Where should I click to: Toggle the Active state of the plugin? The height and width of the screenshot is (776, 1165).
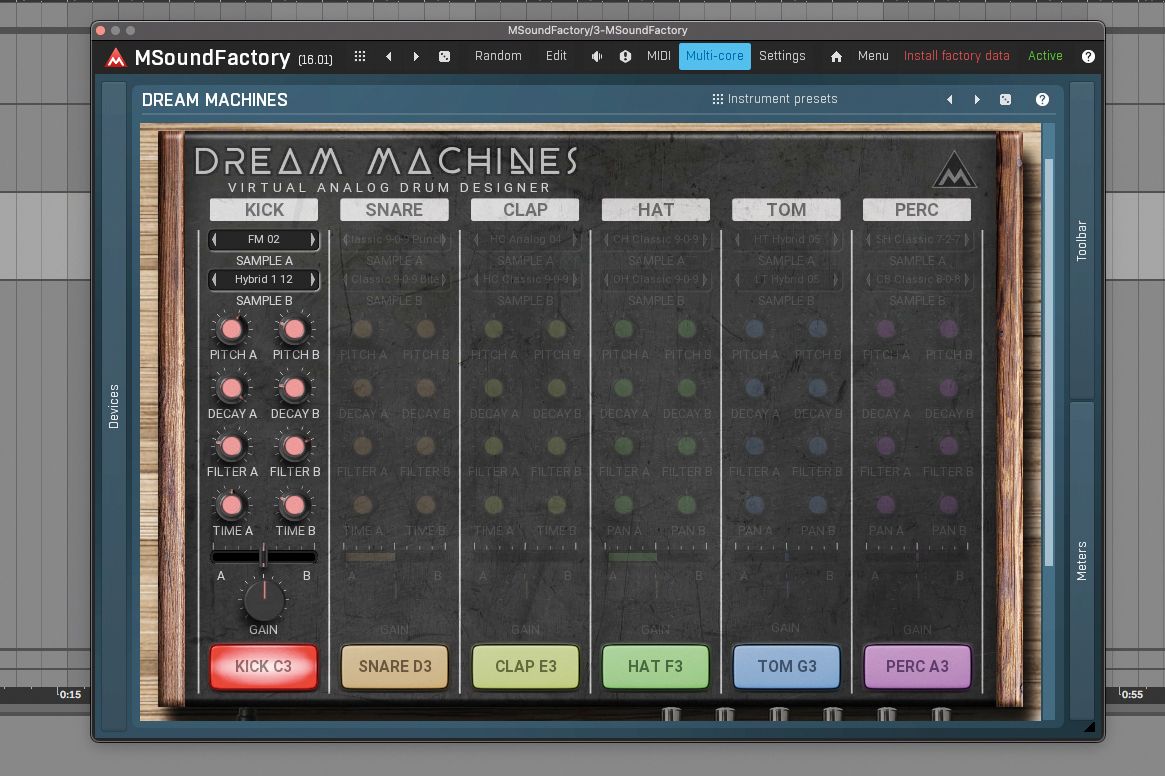[x=1045, y=56]
